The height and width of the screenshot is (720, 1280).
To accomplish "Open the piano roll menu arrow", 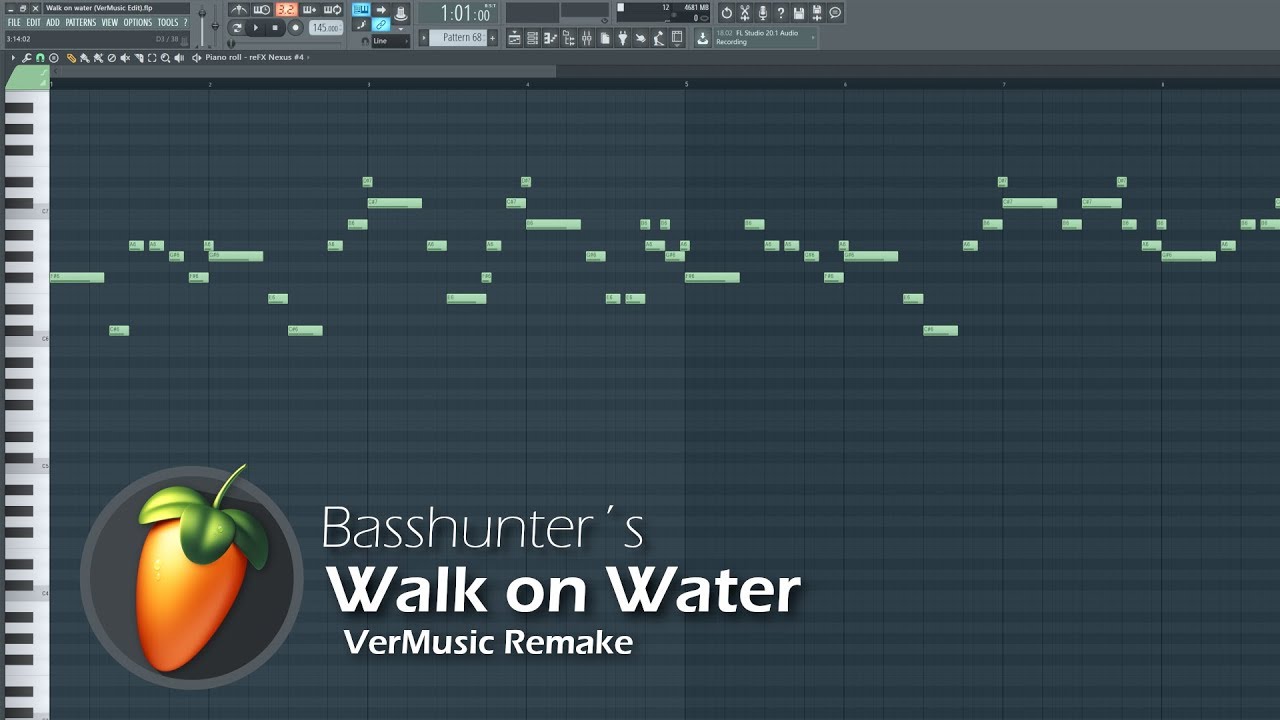I will [x=13, y=58].
